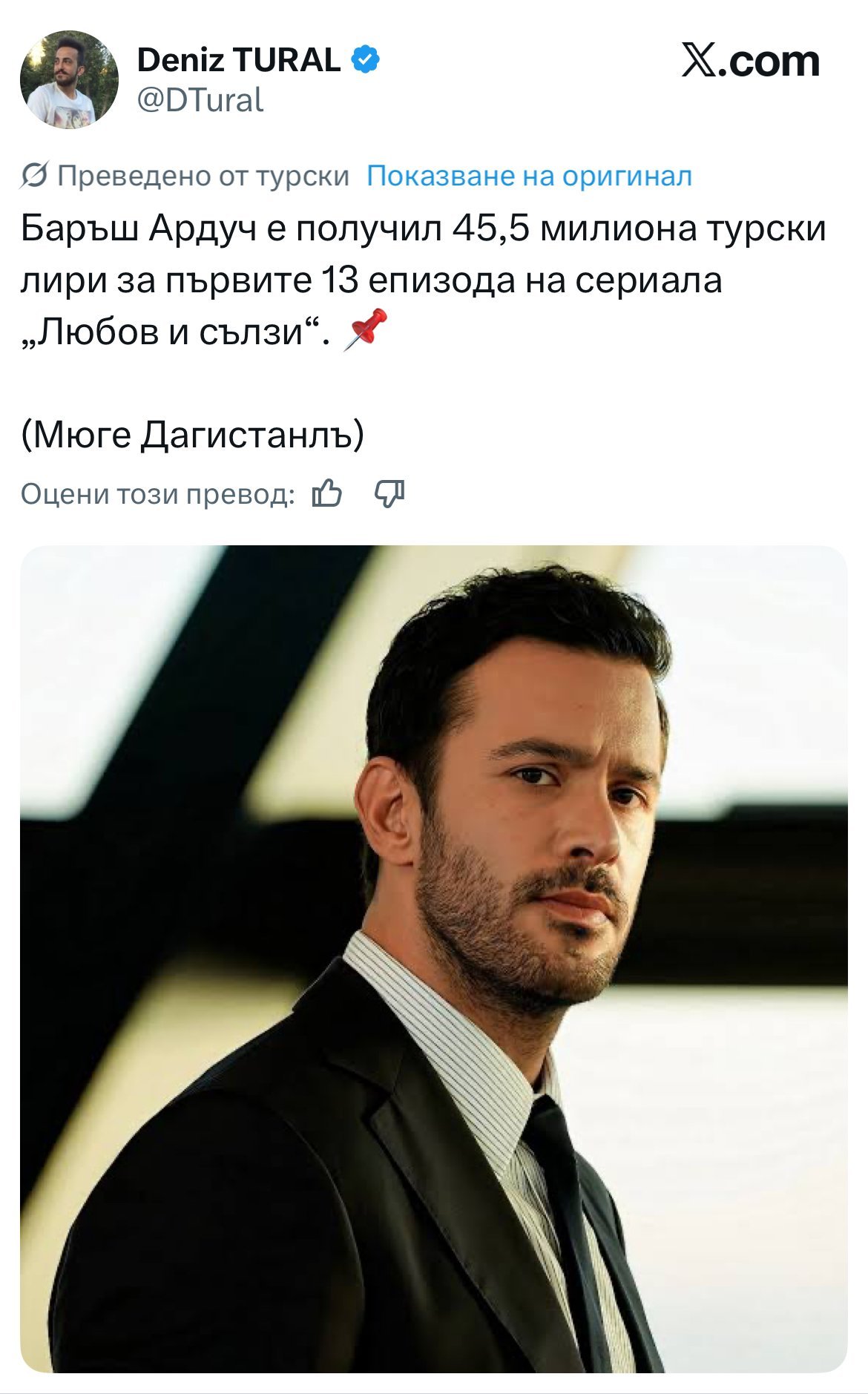This screenshot has height=1394, width=868.
Task: Open the Deniz TURAL display name
Action: tap(238, 59)
